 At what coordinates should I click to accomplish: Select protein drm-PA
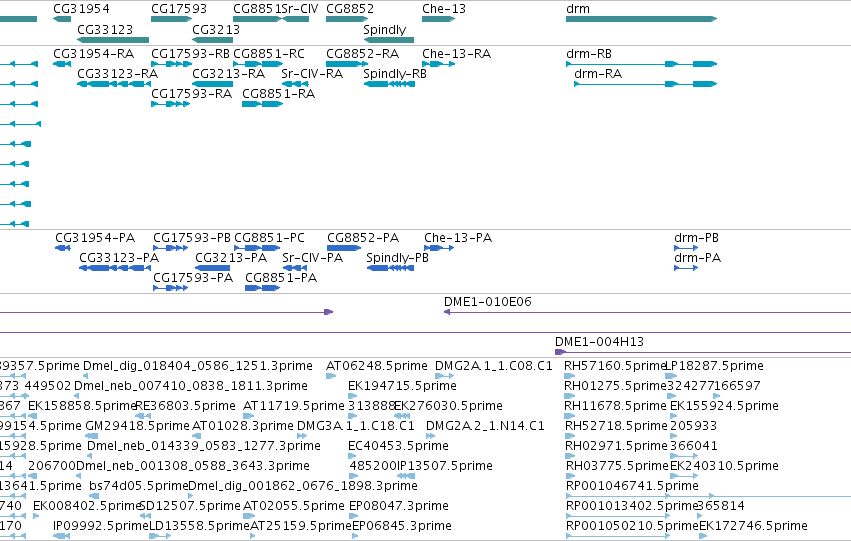(686, 268)
